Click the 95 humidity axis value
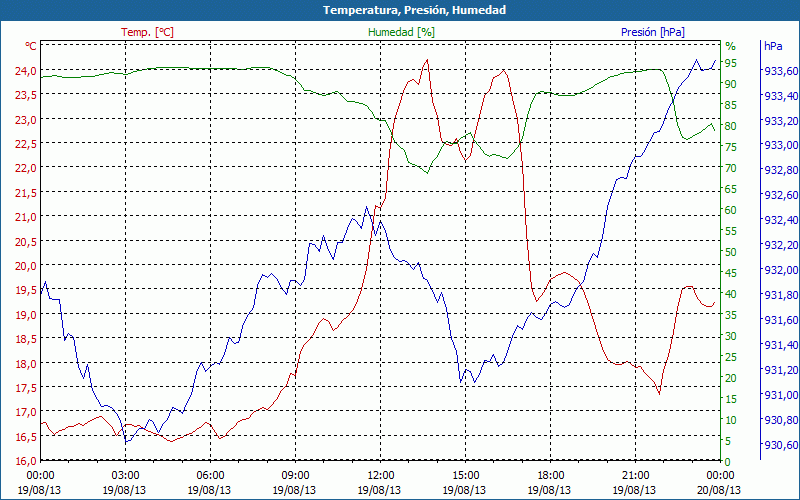This screenshot has width=800, height=500. tap(731, 63)
